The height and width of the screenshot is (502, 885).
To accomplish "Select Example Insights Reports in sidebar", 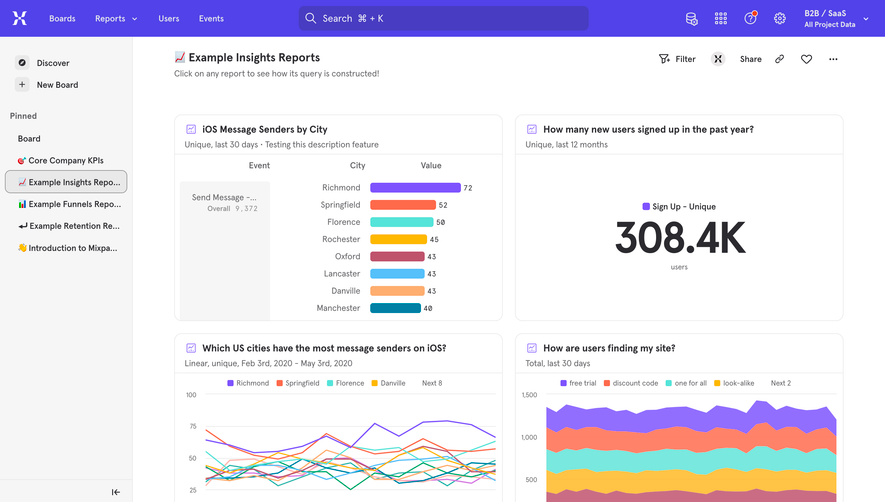I will (x=66, y=182).
